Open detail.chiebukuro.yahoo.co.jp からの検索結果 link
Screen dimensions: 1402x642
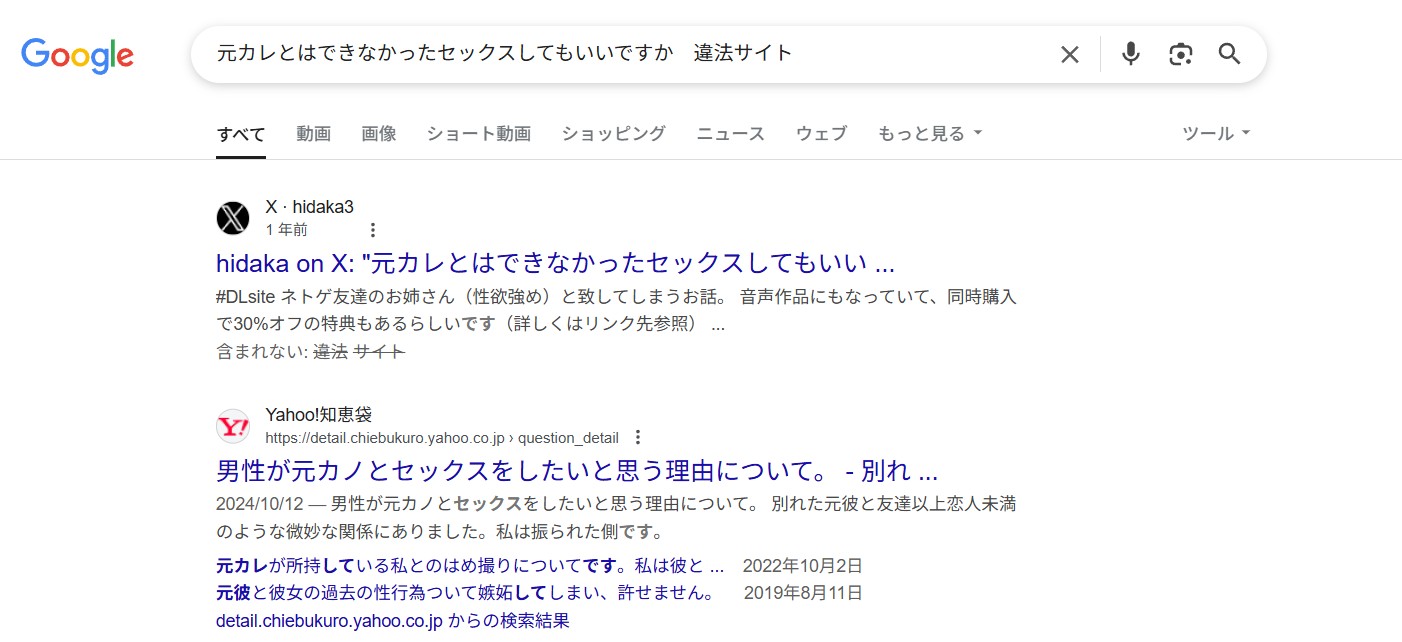(392, 620)
